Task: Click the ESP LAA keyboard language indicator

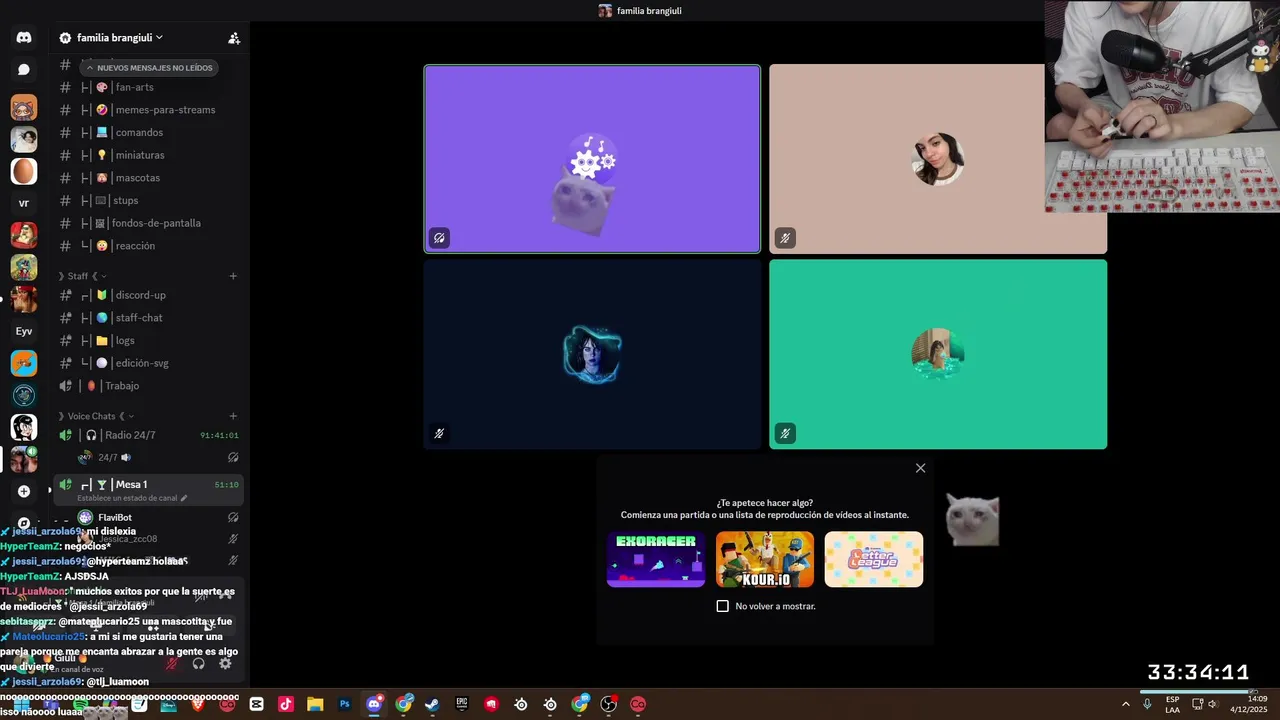Action: pos(1172,704)
